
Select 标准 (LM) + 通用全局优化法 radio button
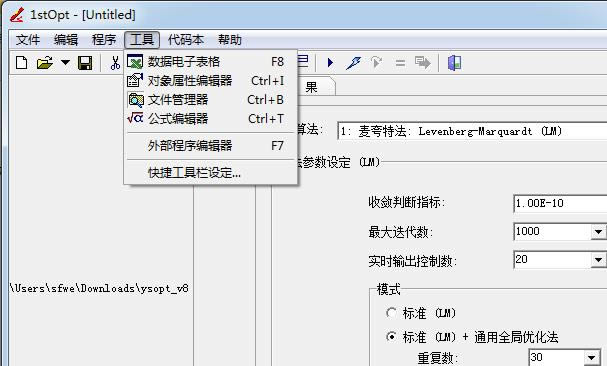[391, 337]
